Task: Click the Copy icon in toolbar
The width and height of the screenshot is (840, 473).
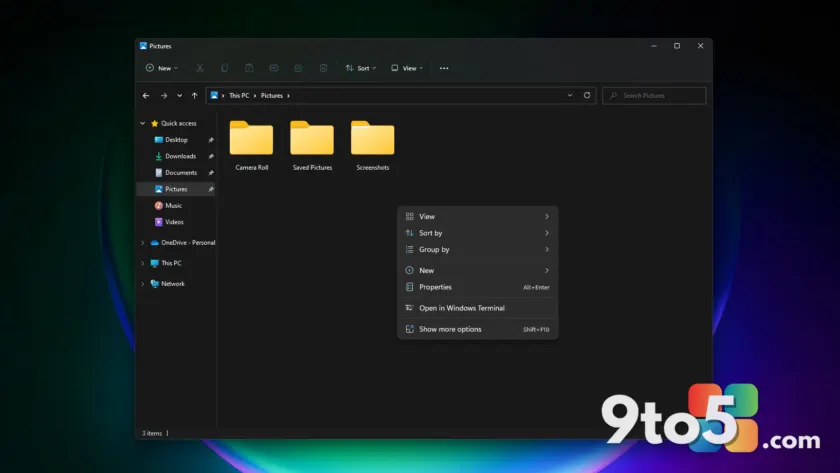Action: click(x=224, y=68)
